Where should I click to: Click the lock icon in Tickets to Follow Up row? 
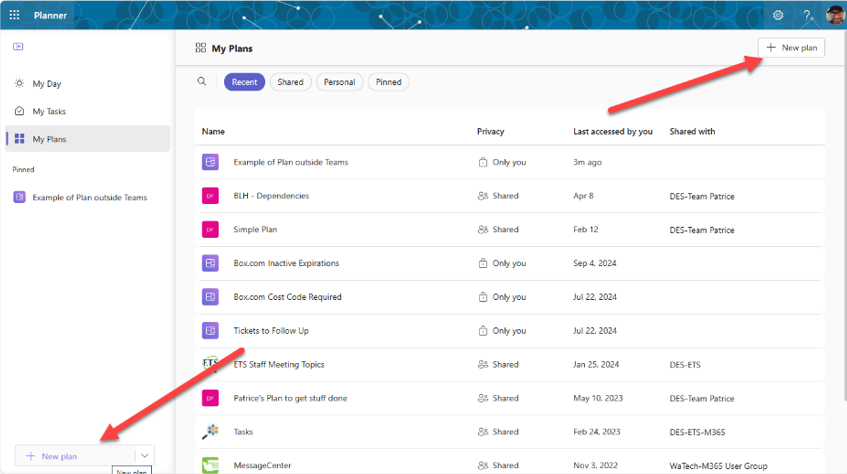483,331
